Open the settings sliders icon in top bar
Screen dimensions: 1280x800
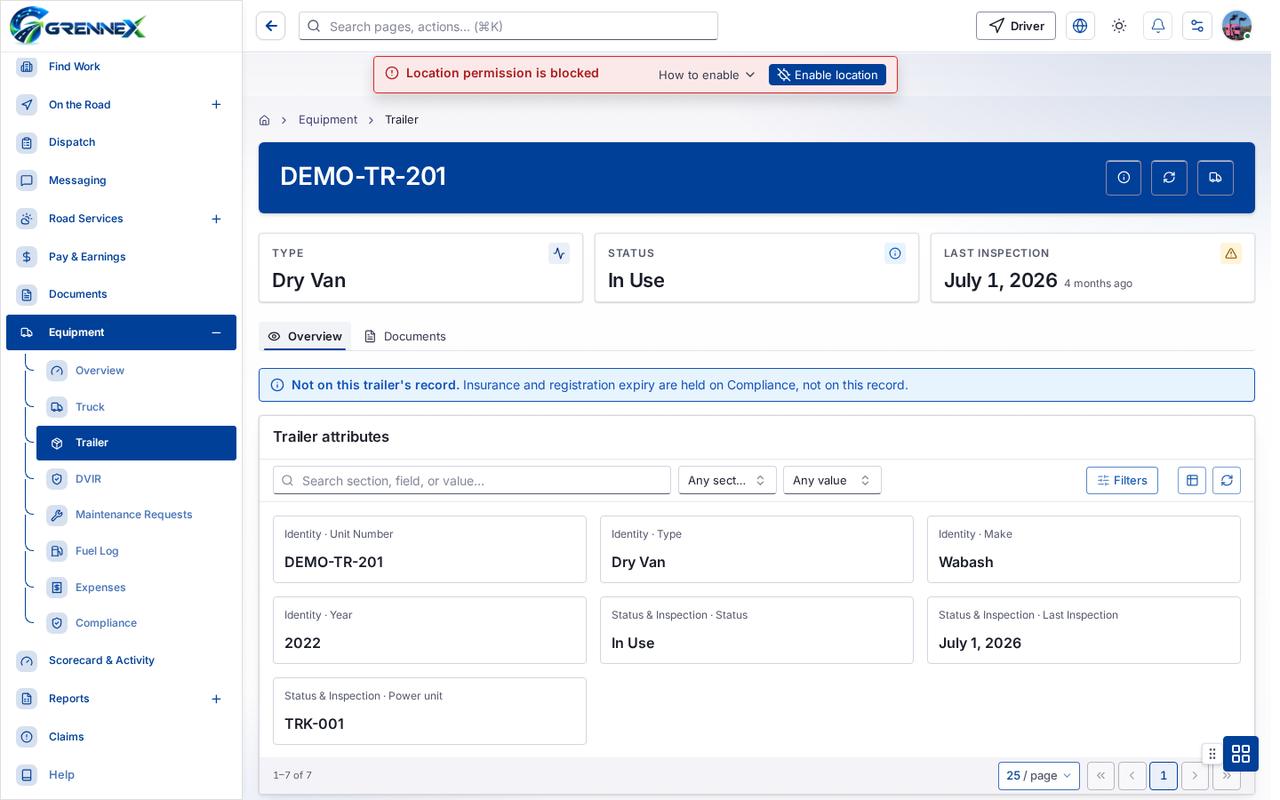tap(1197, 26)
